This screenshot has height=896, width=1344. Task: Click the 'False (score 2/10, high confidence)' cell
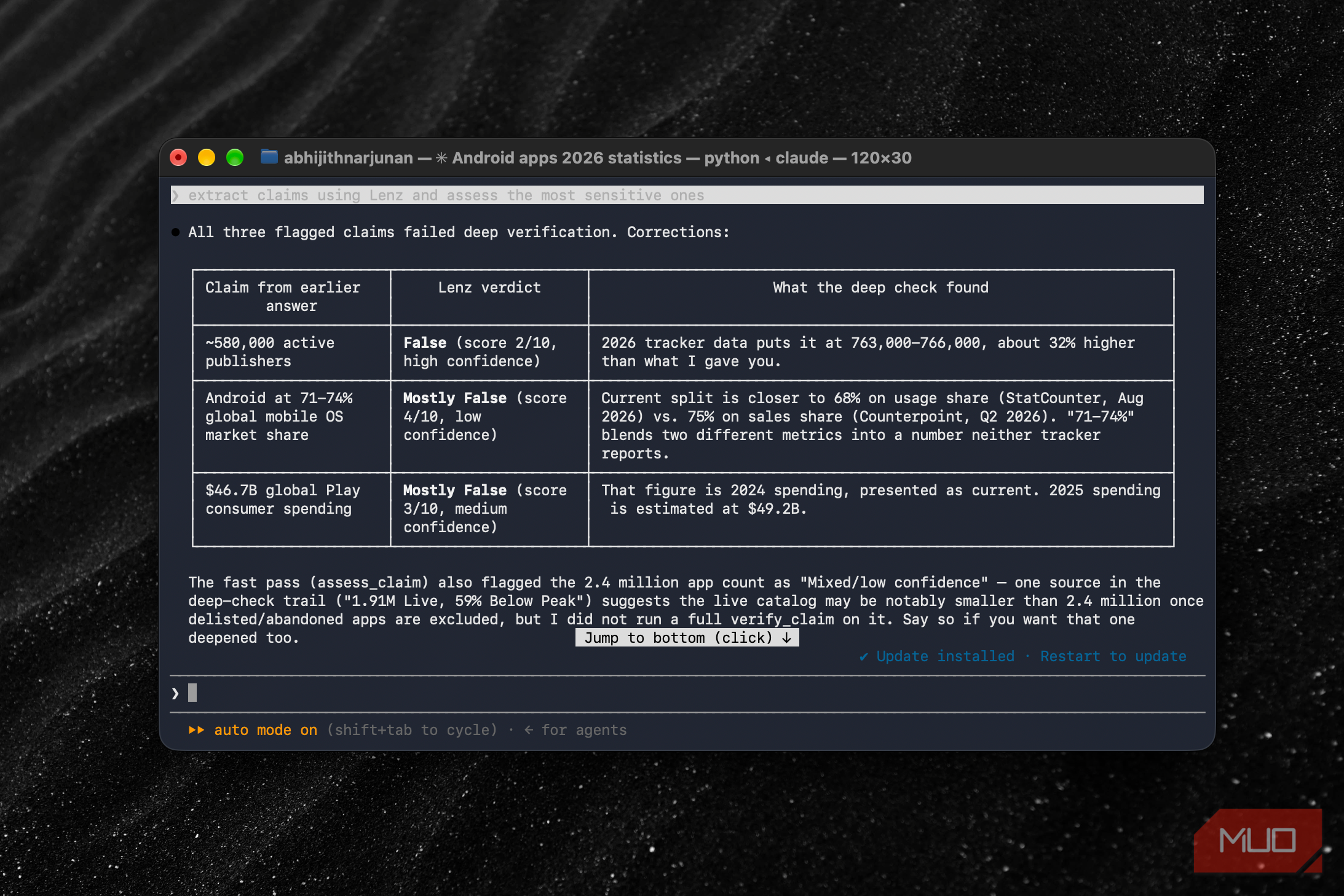[489, 352]
